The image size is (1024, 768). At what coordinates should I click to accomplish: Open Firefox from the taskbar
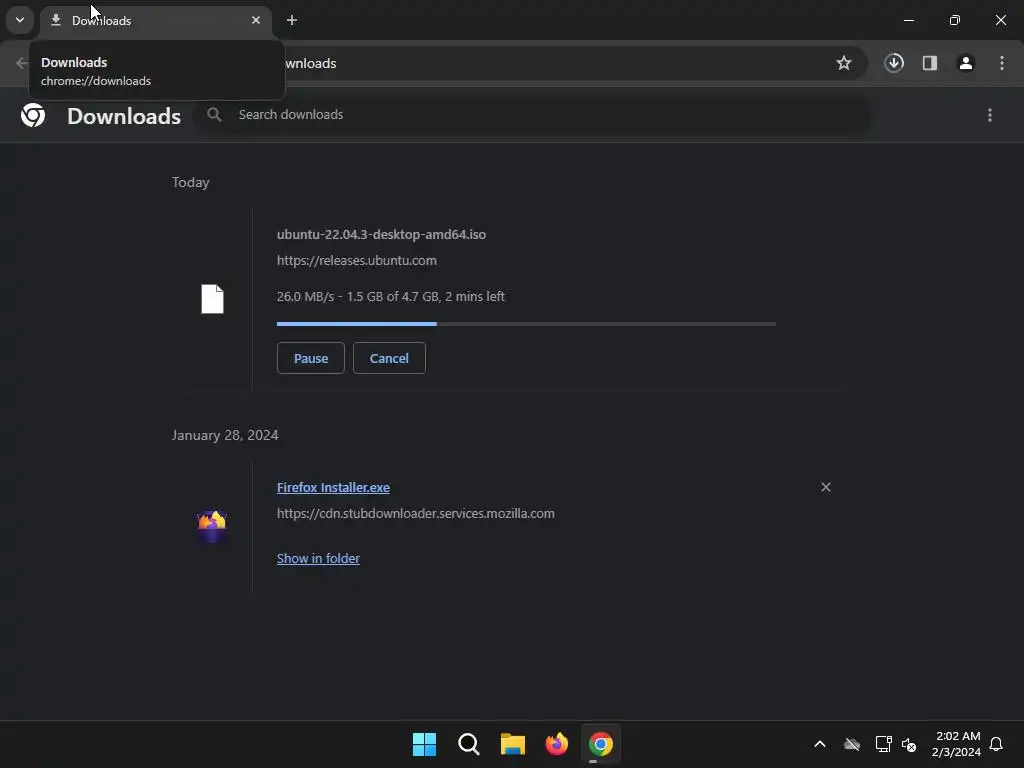[x=556, y=744]
